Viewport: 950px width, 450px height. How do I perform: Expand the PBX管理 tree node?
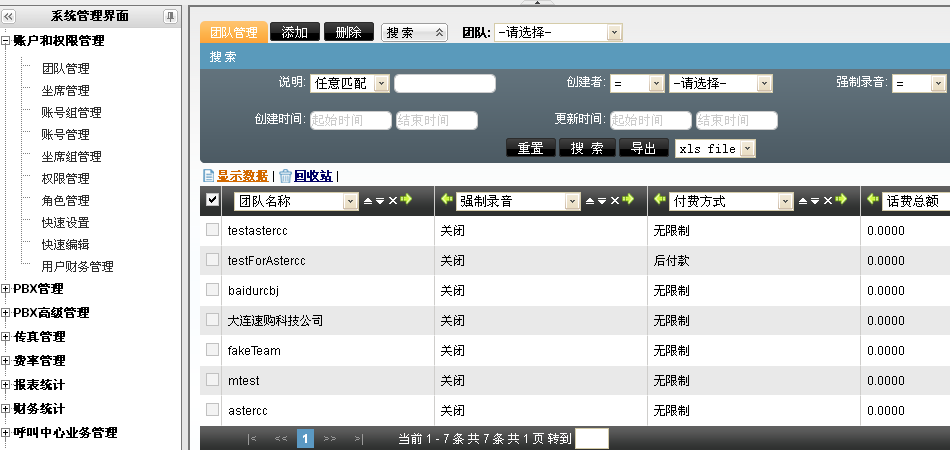point(6,289)
